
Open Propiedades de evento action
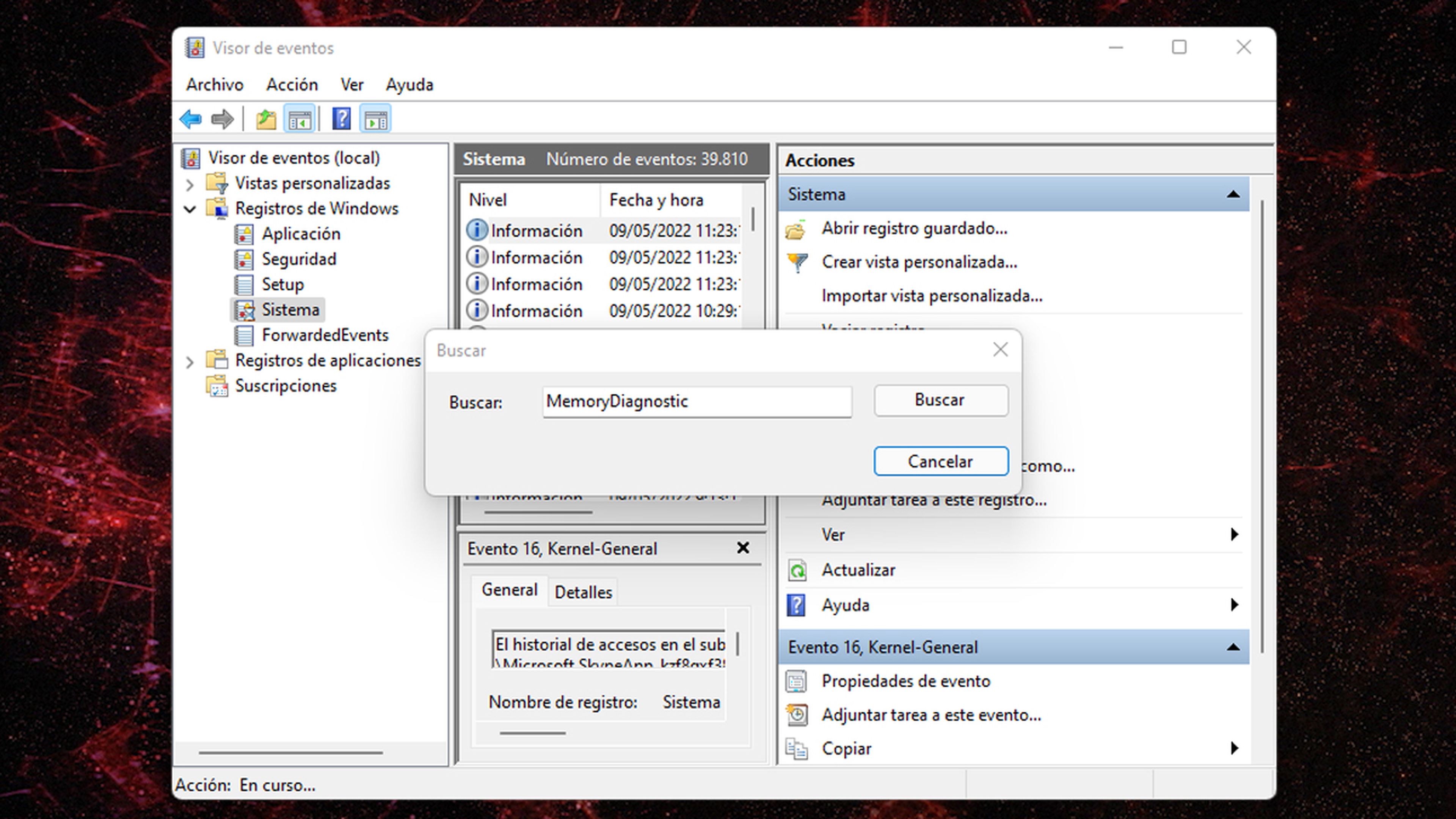coord(905,681)
